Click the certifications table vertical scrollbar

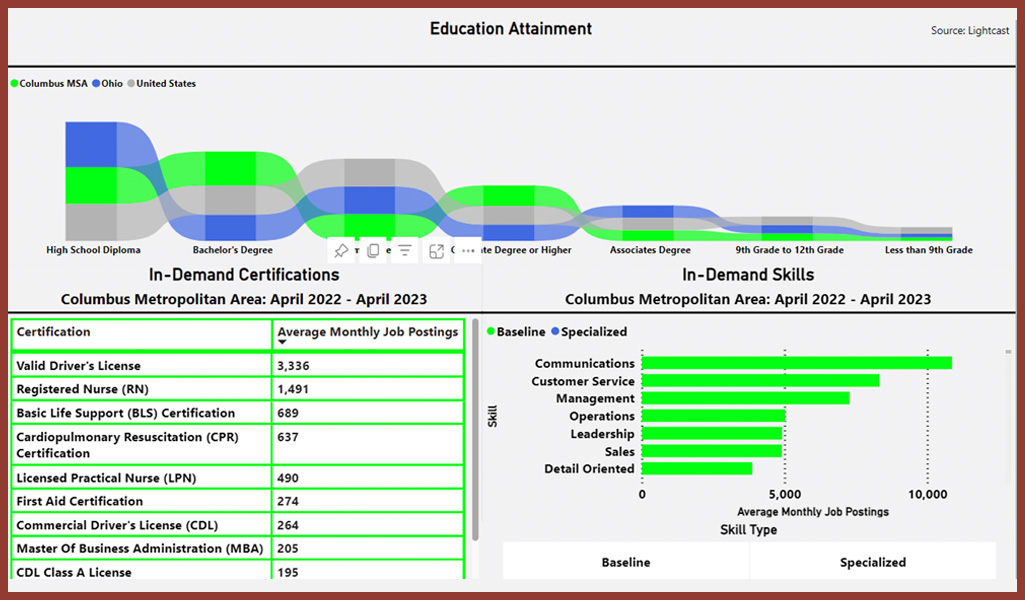point(475,430)
